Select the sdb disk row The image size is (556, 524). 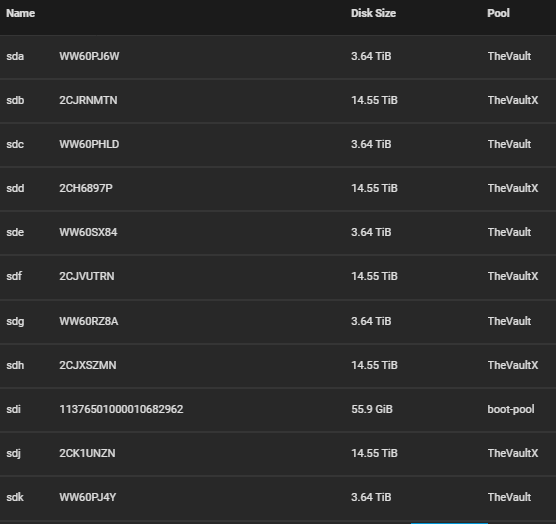(x=278, y=100)
